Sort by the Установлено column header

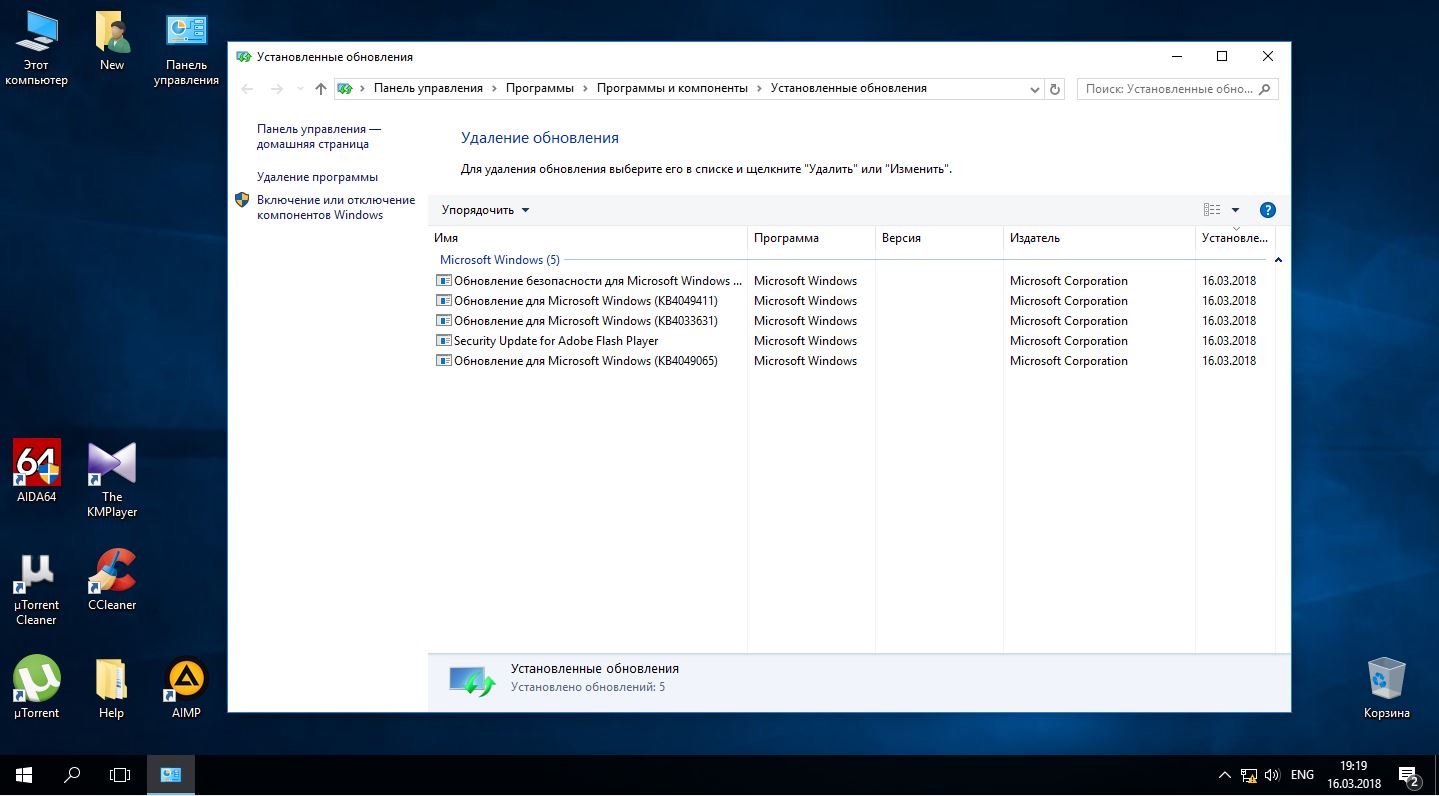coord(1235,238)
